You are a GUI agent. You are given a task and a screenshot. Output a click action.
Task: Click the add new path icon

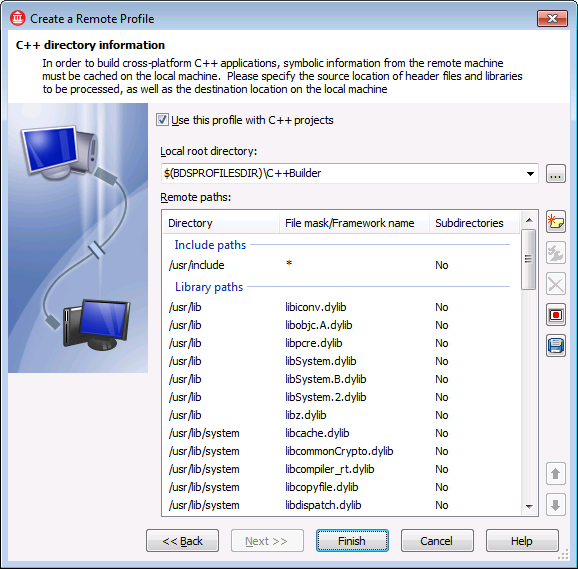556,222
